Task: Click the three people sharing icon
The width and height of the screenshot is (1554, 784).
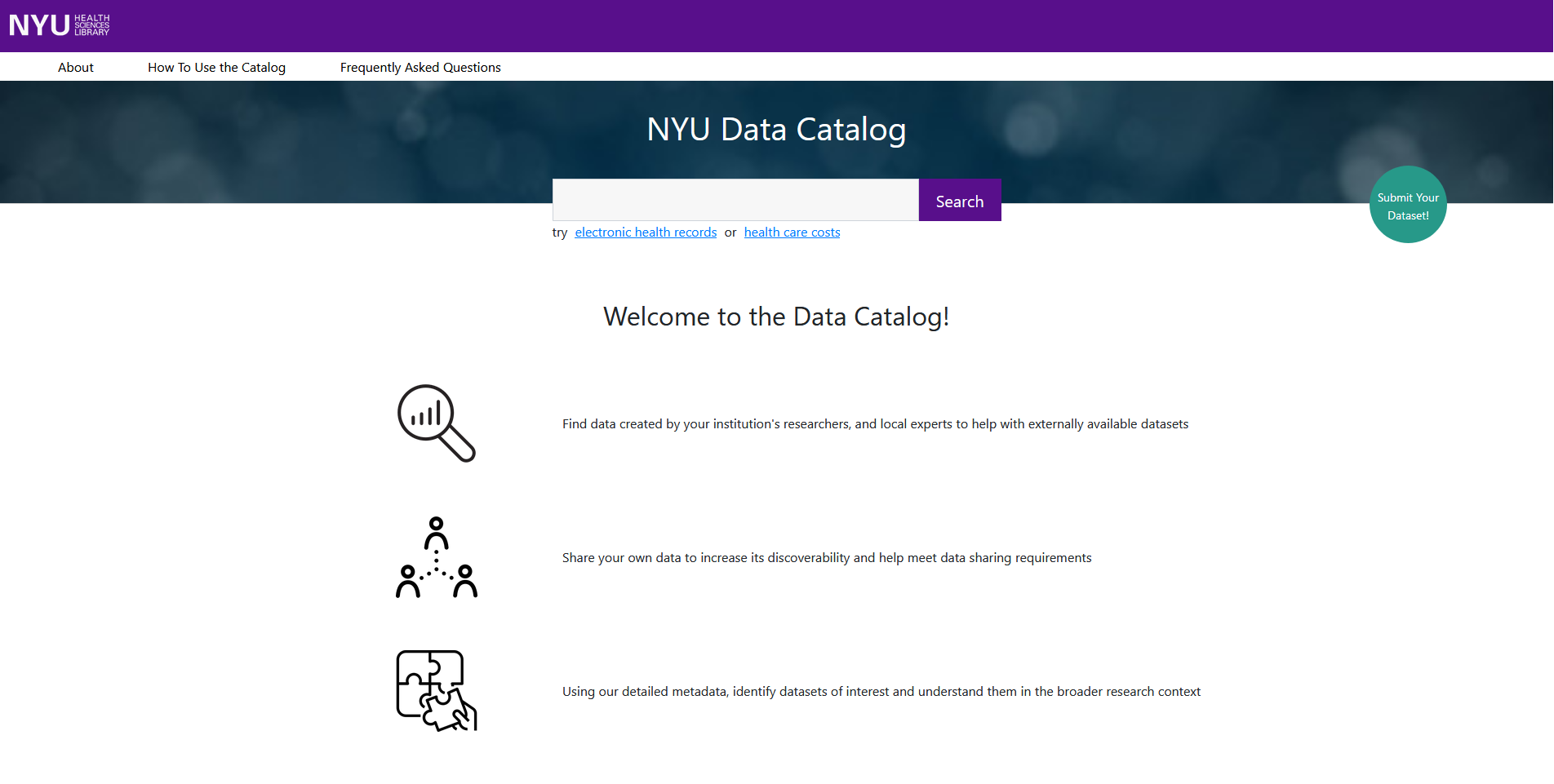Action: (436, 557)
